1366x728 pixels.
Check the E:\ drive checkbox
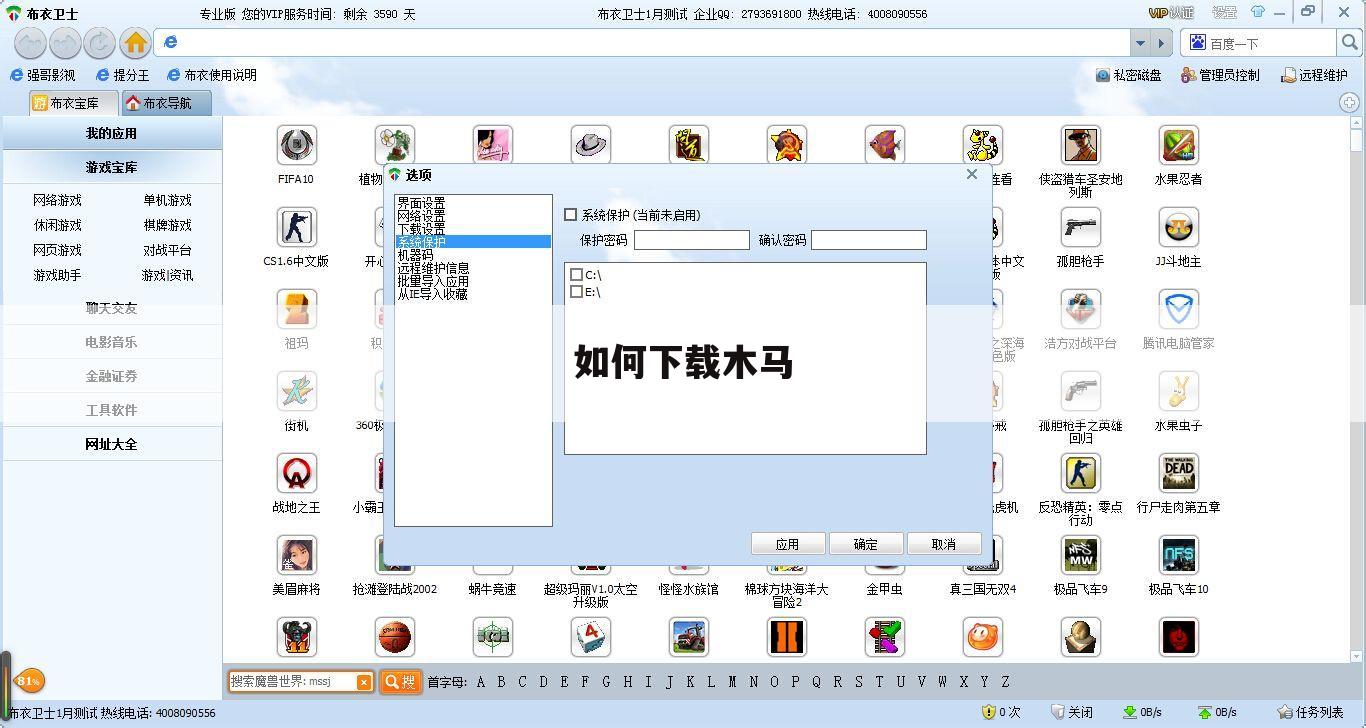[576, 291]
